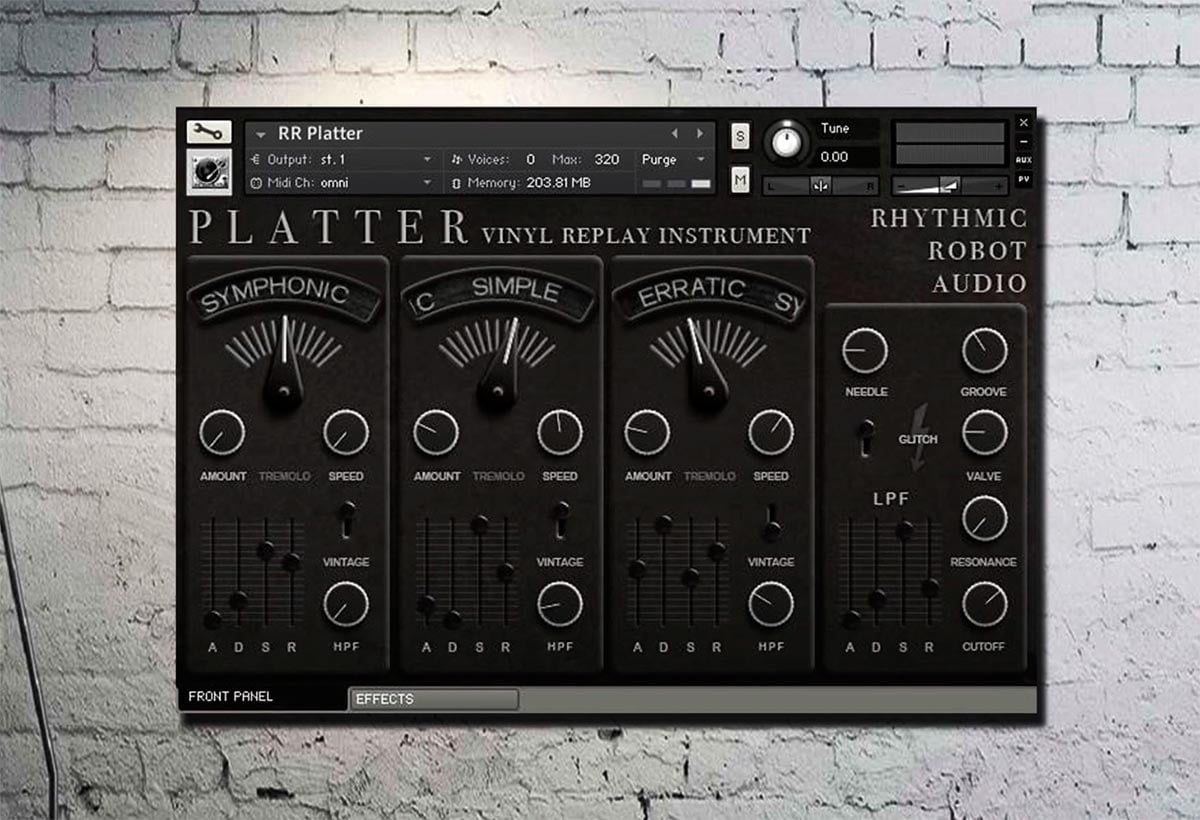Click the volume slider in the header
The image size is (1200, 820).
950,186
